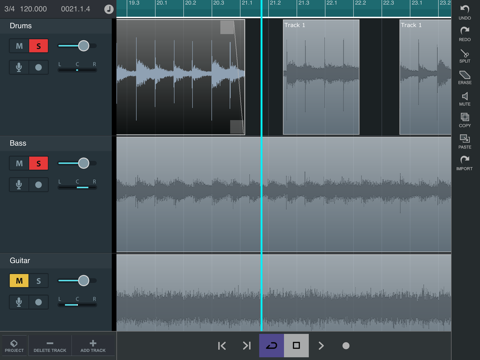The image size is (480, 360).
Task: Select the highlighted Drums audio clip
Action: click(x=181, y=77)
